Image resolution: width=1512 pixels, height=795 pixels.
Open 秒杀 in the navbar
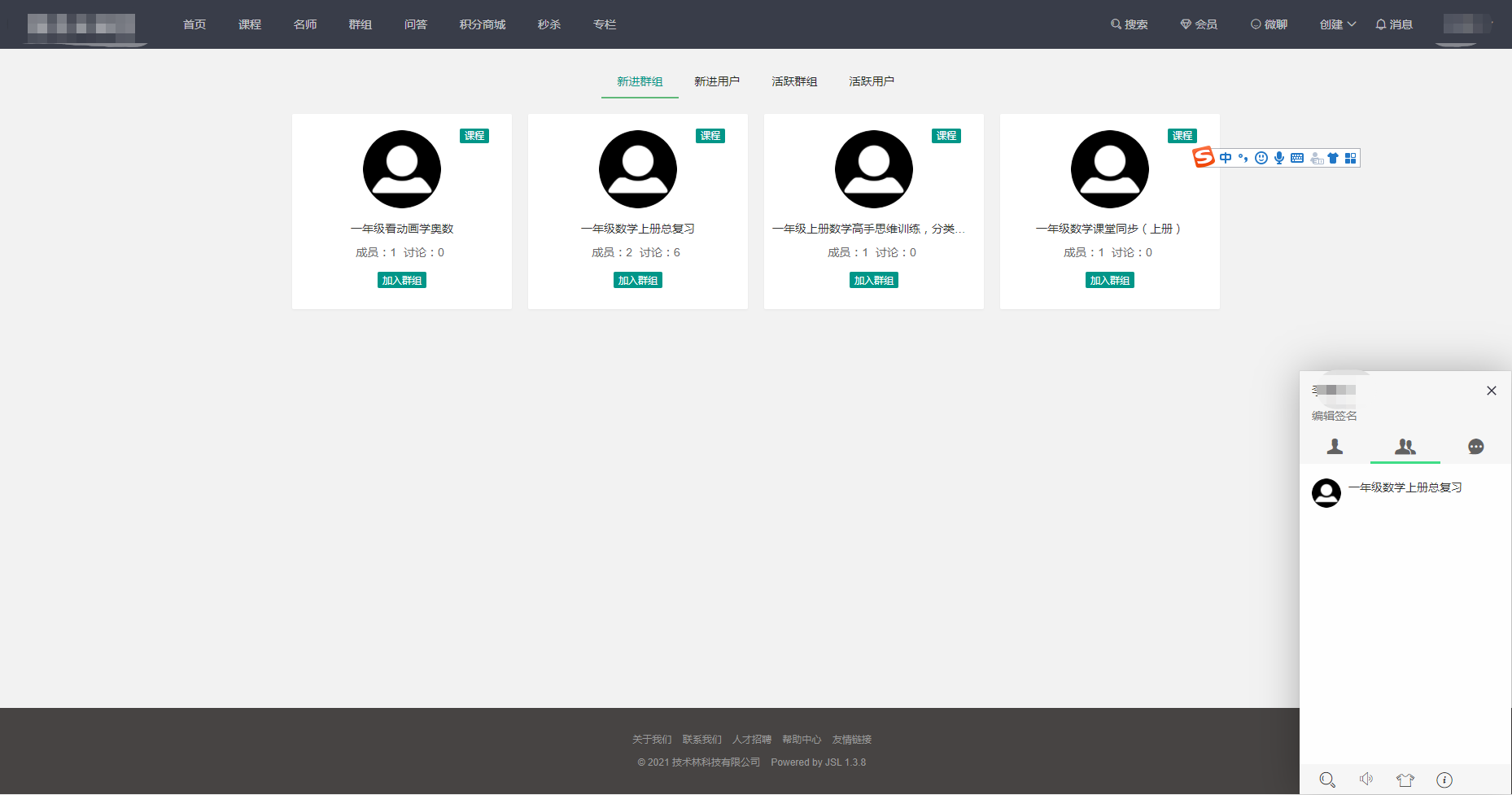[x=549, y=24]
